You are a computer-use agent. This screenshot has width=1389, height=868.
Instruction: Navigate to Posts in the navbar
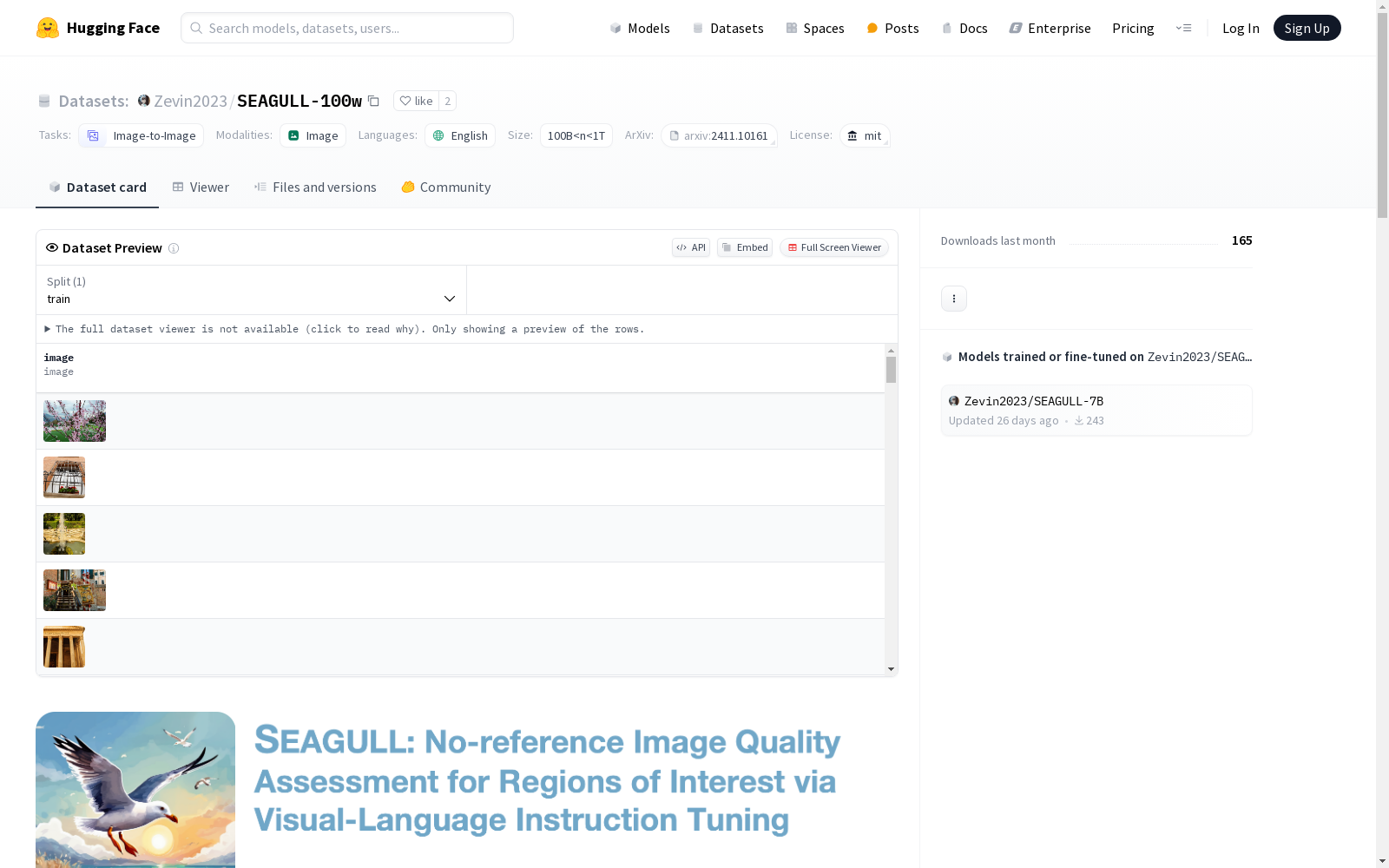coord(892,28)
